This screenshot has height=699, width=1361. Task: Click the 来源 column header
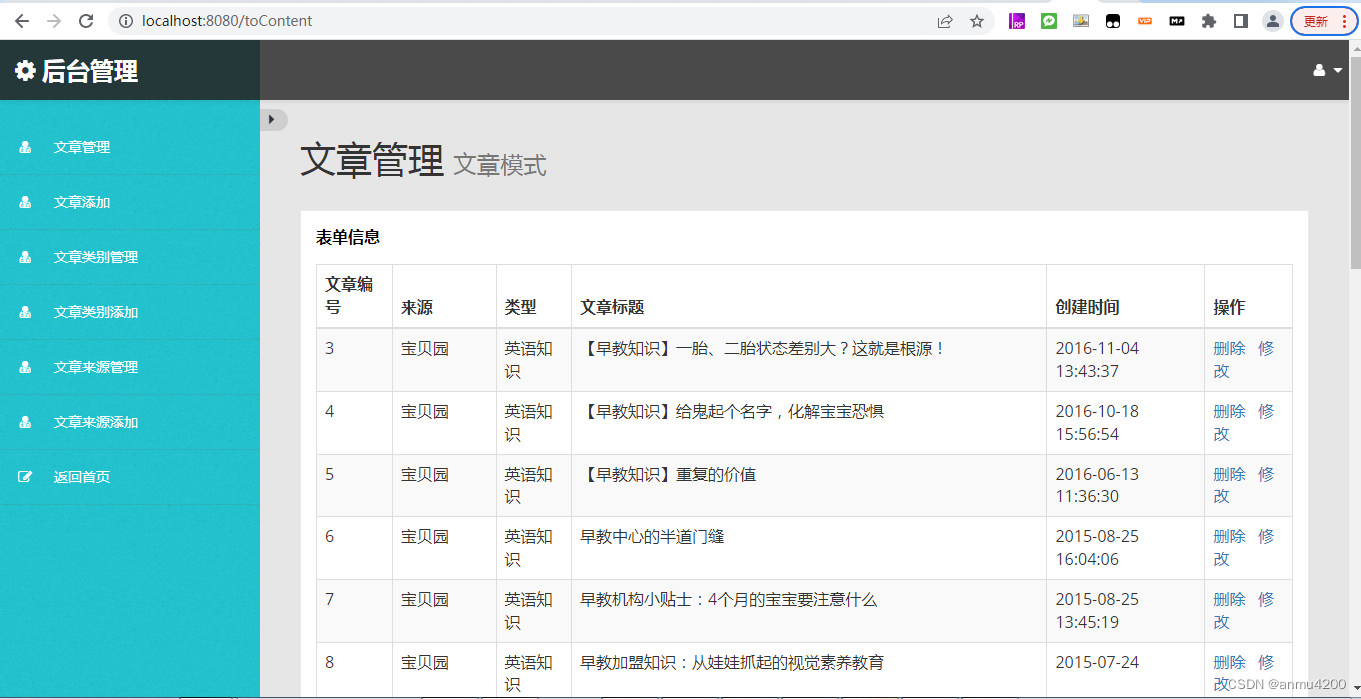click(x=417, y=307)
